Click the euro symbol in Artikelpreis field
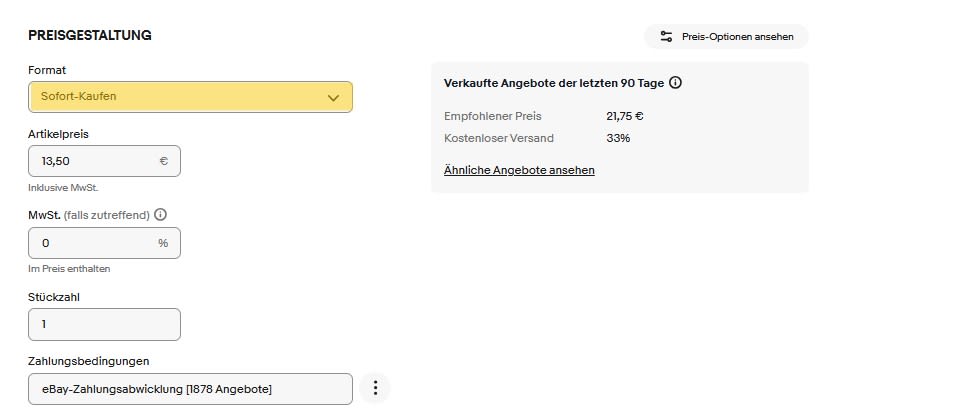Viewport: 953px width, 416px height. tap(163, 161)
